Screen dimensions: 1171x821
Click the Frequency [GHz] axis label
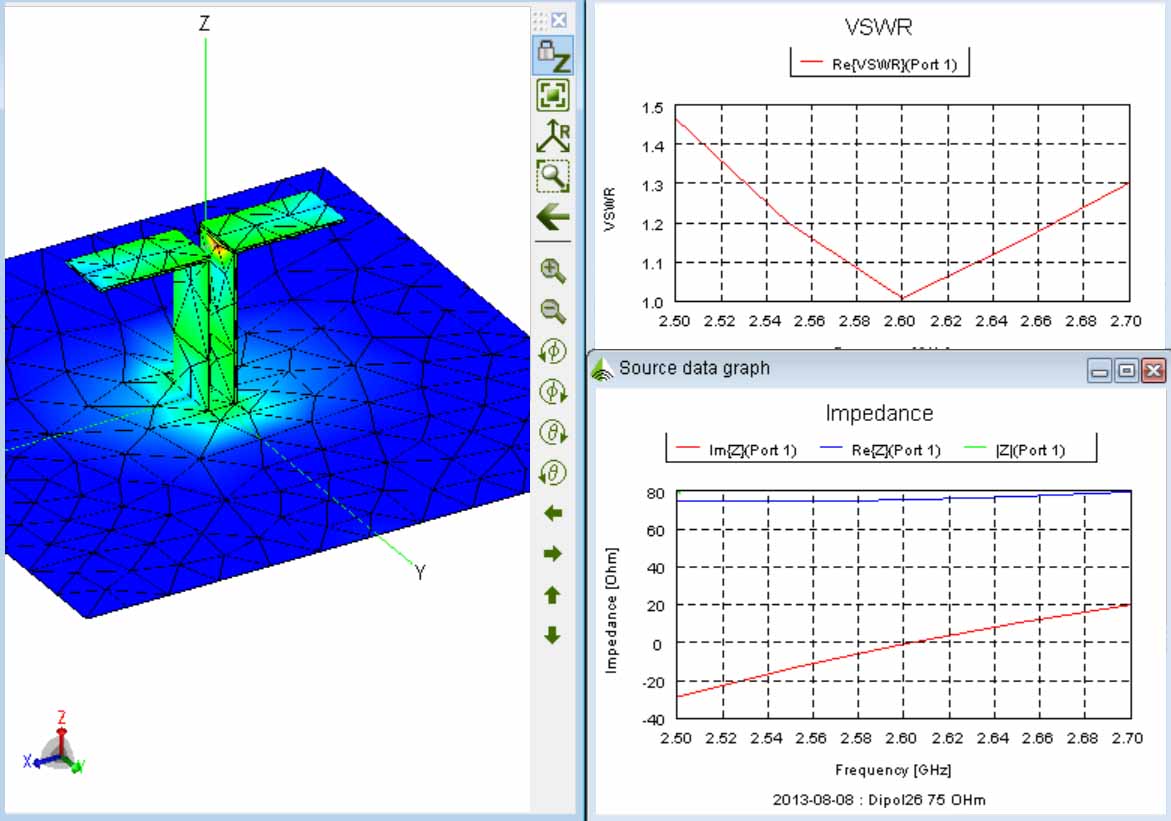(x=892, y=769)
